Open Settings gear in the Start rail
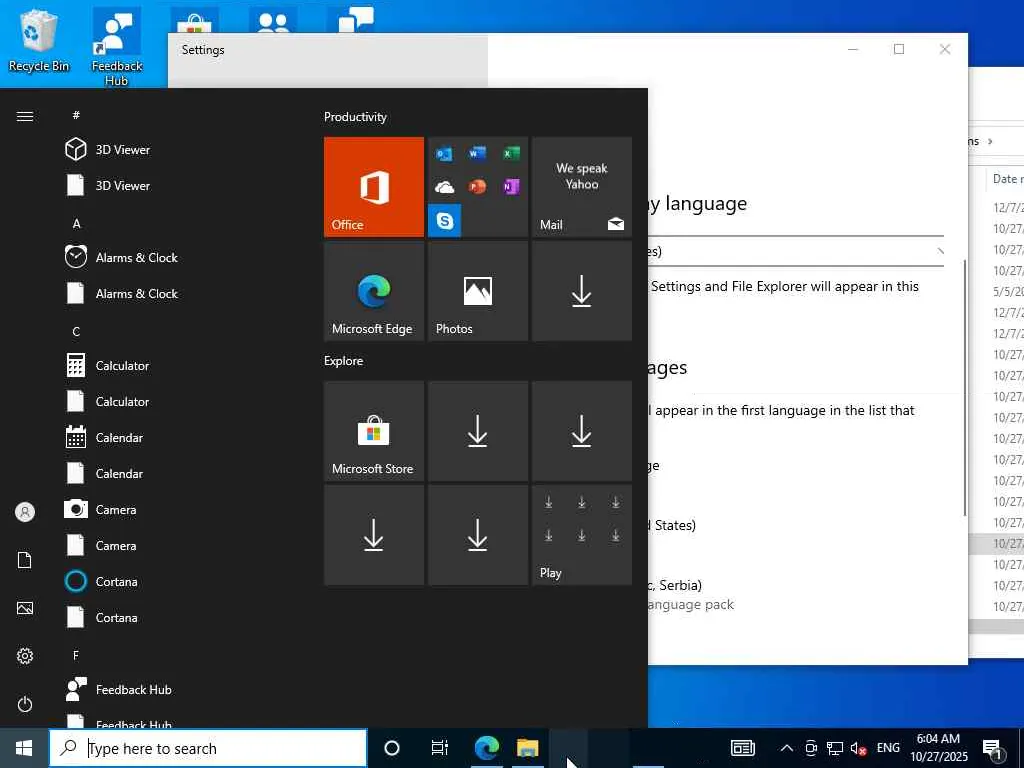The height and width of the screenshot is (768, 1024). 25,656
